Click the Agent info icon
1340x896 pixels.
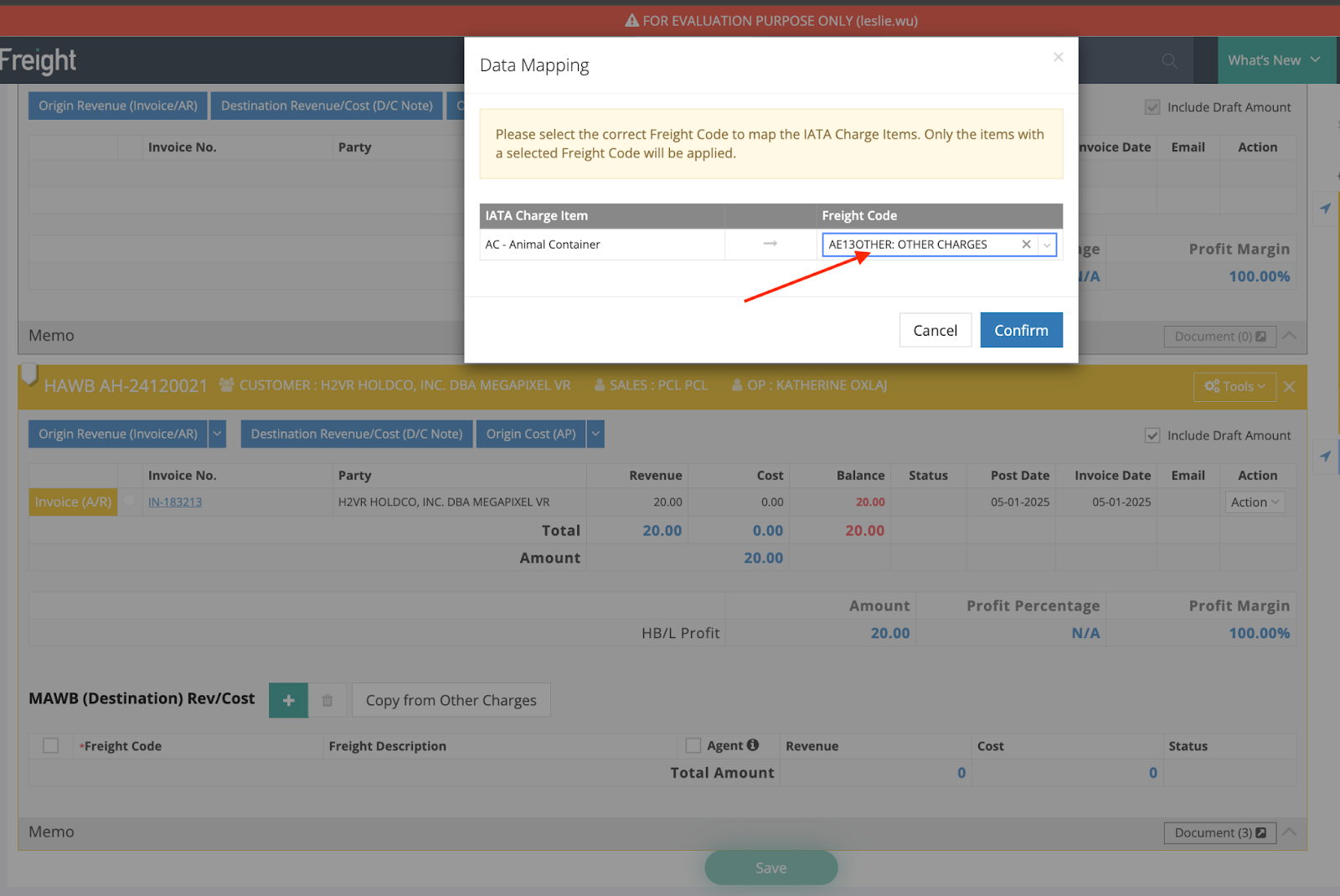[753, 745]
